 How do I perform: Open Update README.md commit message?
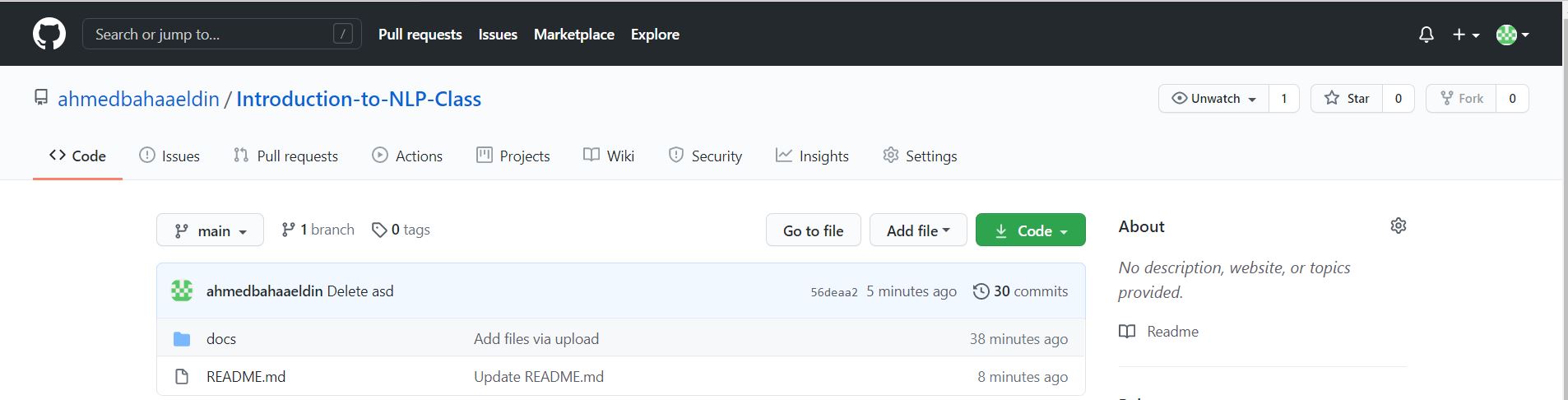(539, 377)
